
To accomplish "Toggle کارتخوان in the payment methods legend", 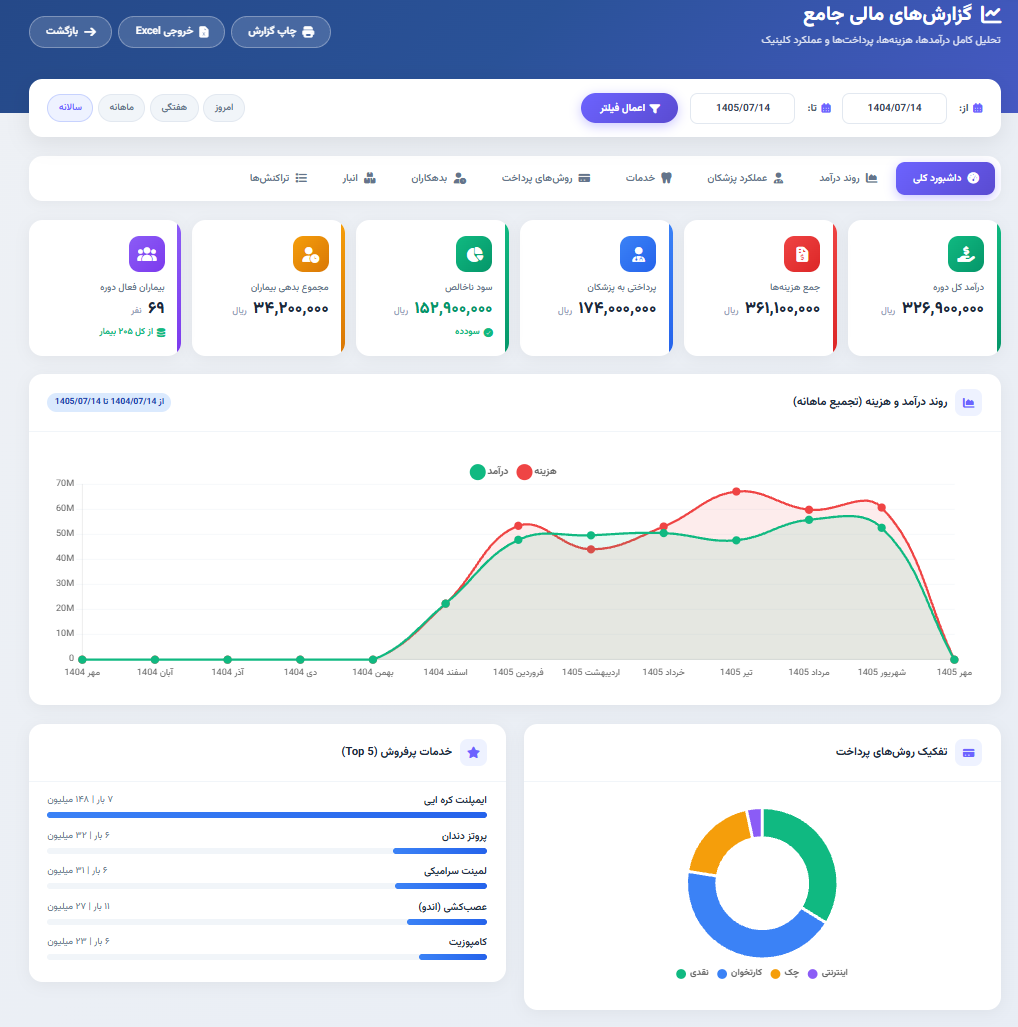I will coord(740,973).
